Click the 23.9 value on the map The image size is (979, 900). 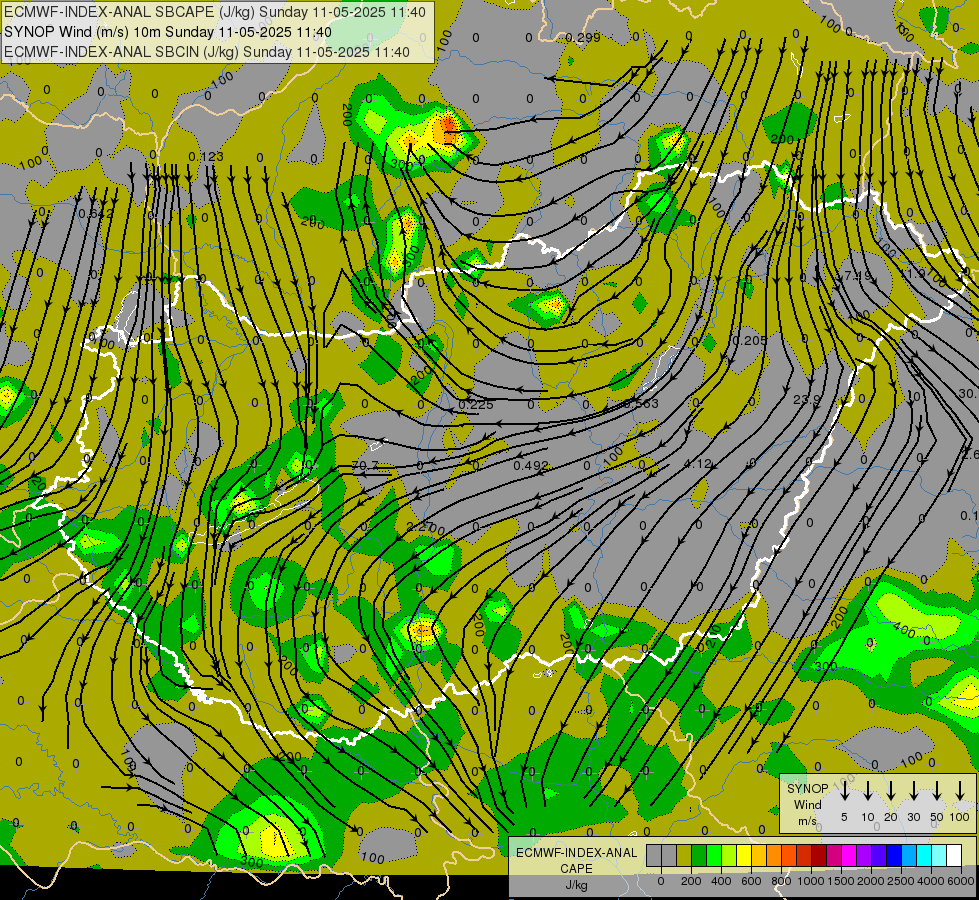806,399
